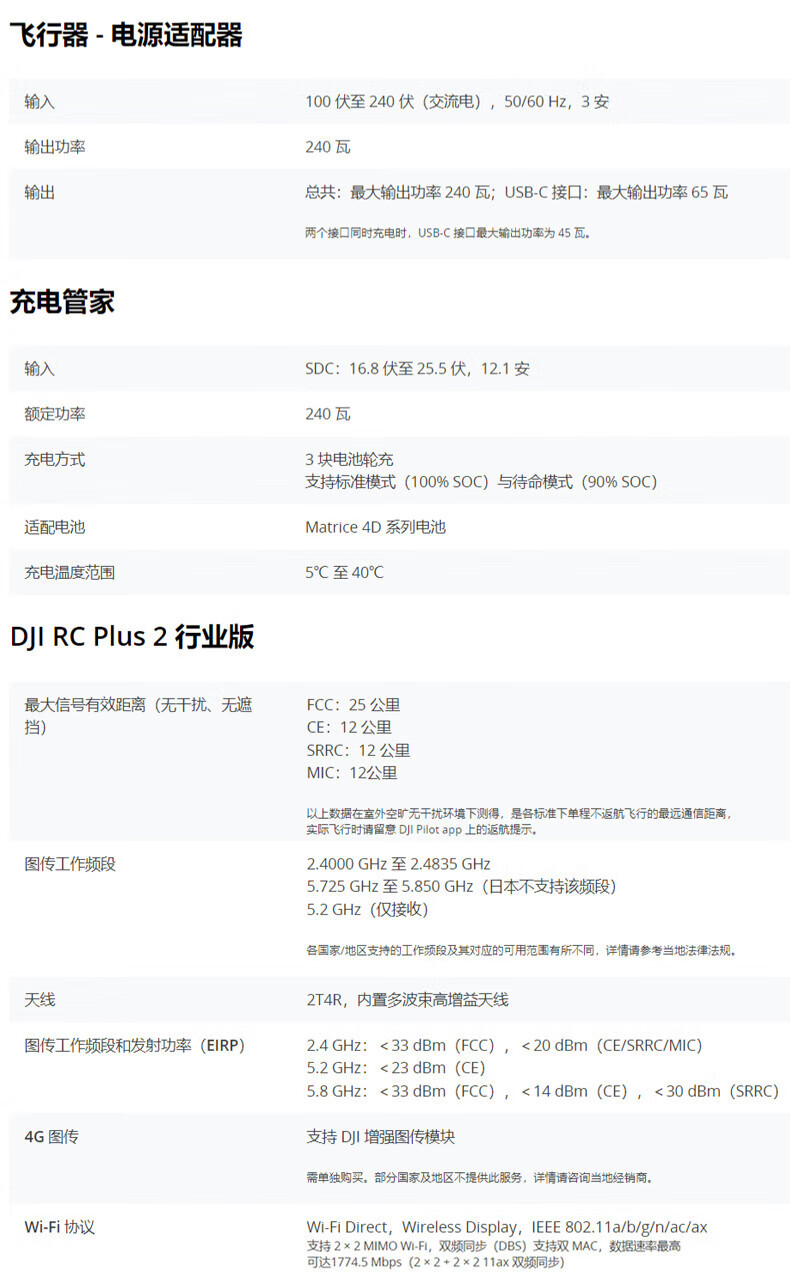This screenshot has width=790, height=1272.
Task: Click the '适配电池' label
Action: pos(55,527)
